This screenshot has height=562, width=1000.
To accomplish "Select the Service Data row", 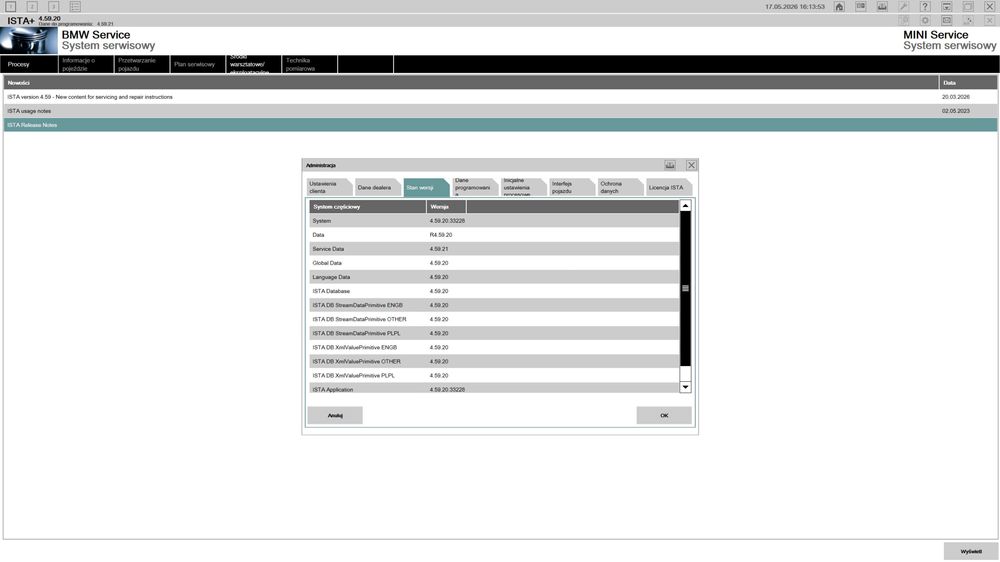I will (494, 249).
